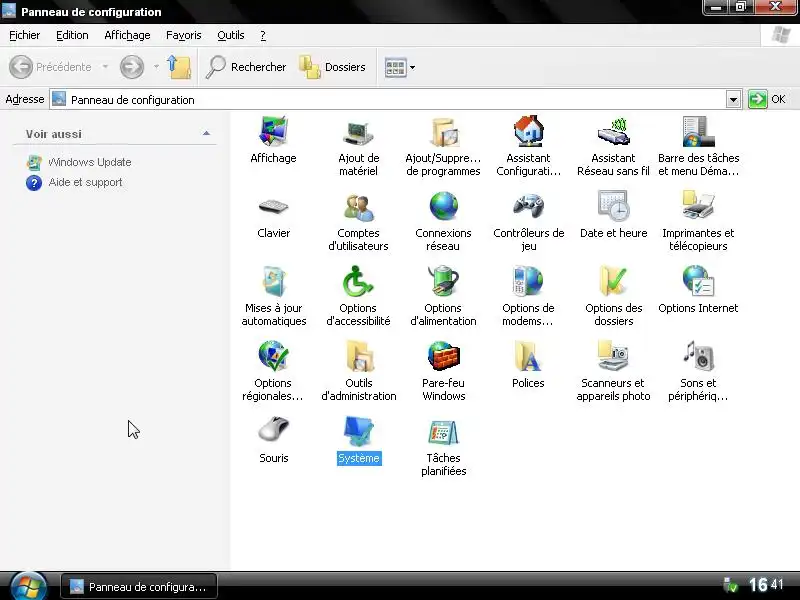Click the address field text
This screenshot has height=600, width=800.
[x=133, y=100]
